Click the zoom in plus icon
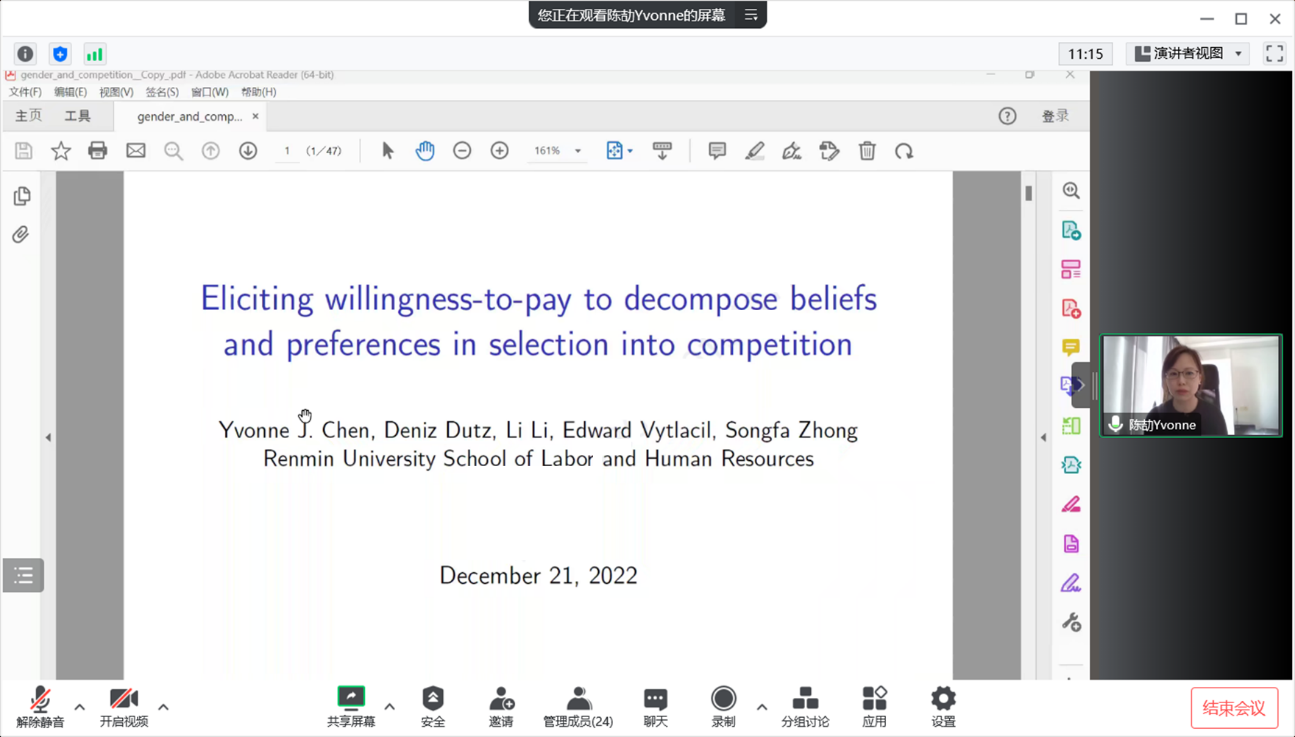The image size is (1295, 737). [x=499, y=151]
